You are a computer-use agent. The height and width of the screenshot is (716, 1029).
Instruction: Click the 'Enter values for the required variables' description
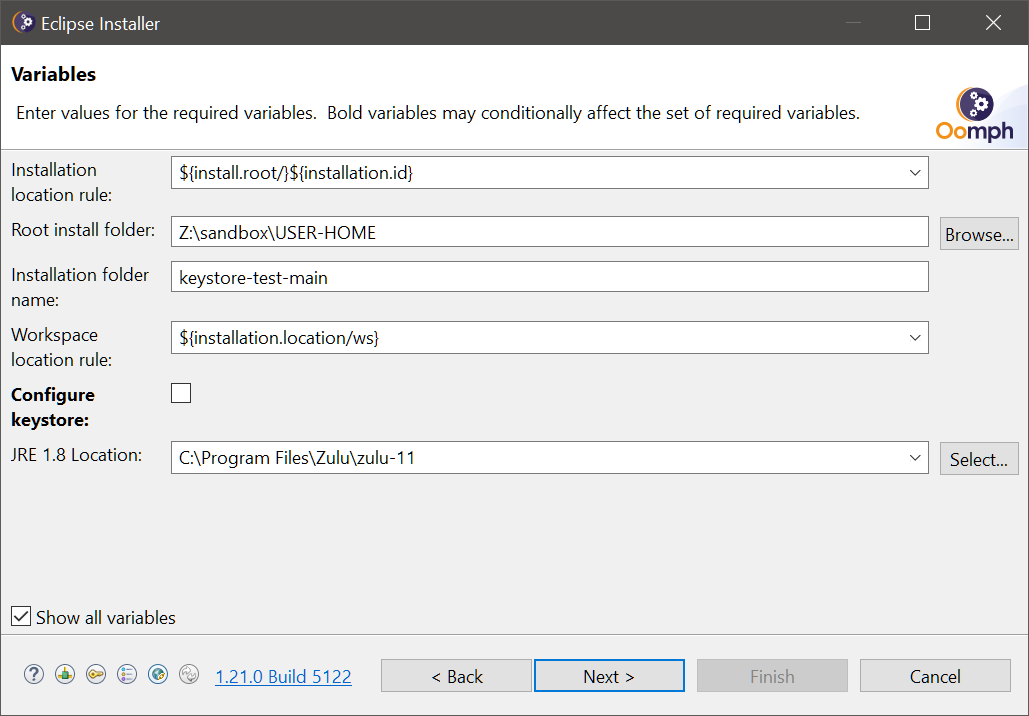point(438,113)
